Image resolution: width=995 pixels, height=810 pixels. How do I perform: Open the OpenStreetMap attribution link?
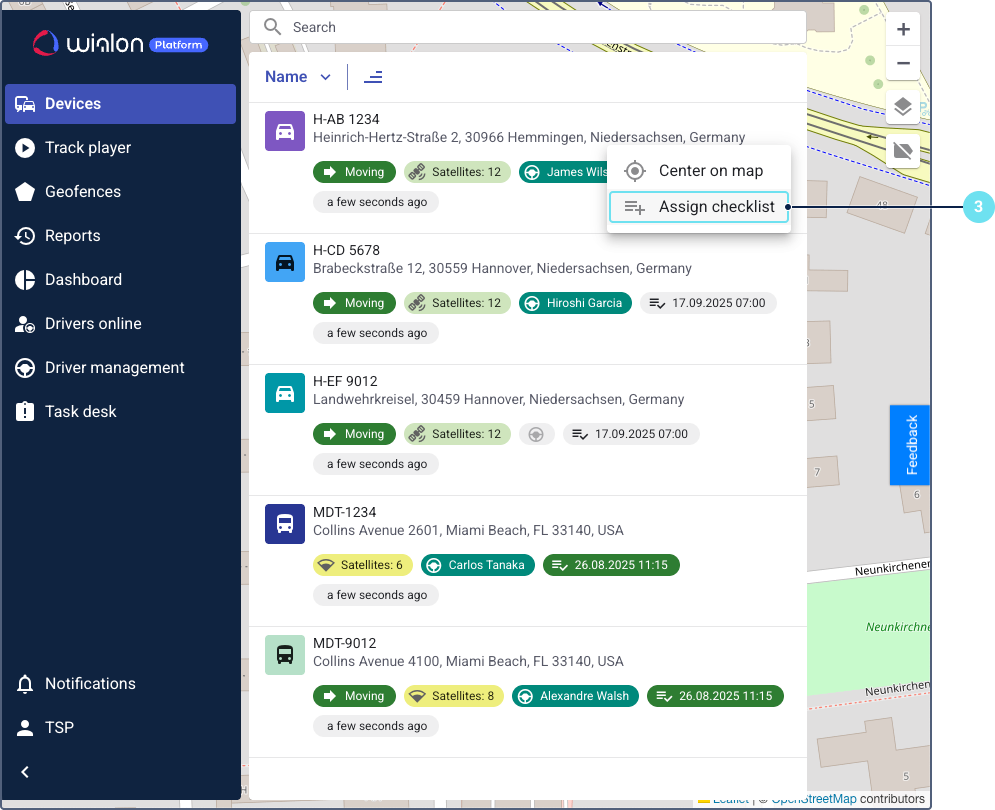[813, 799]
